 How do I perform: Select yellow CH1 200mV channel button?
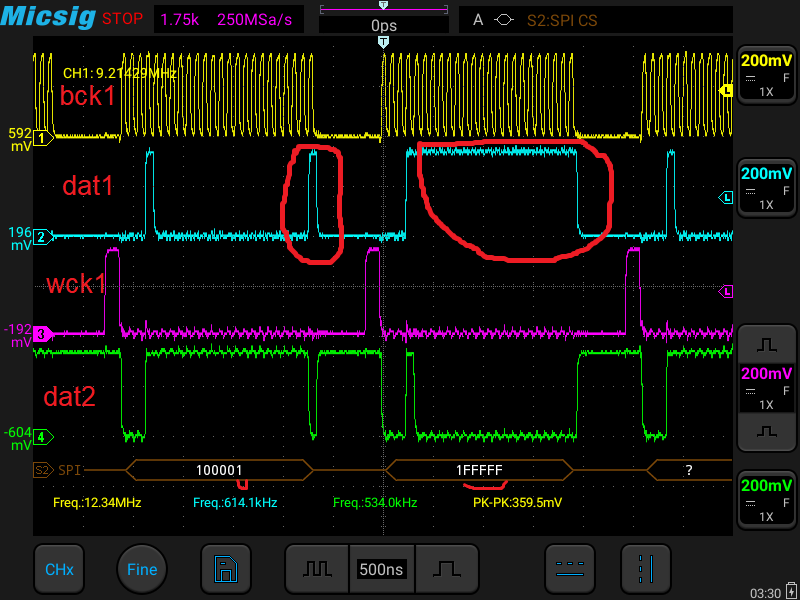click(x=767, y=74)
